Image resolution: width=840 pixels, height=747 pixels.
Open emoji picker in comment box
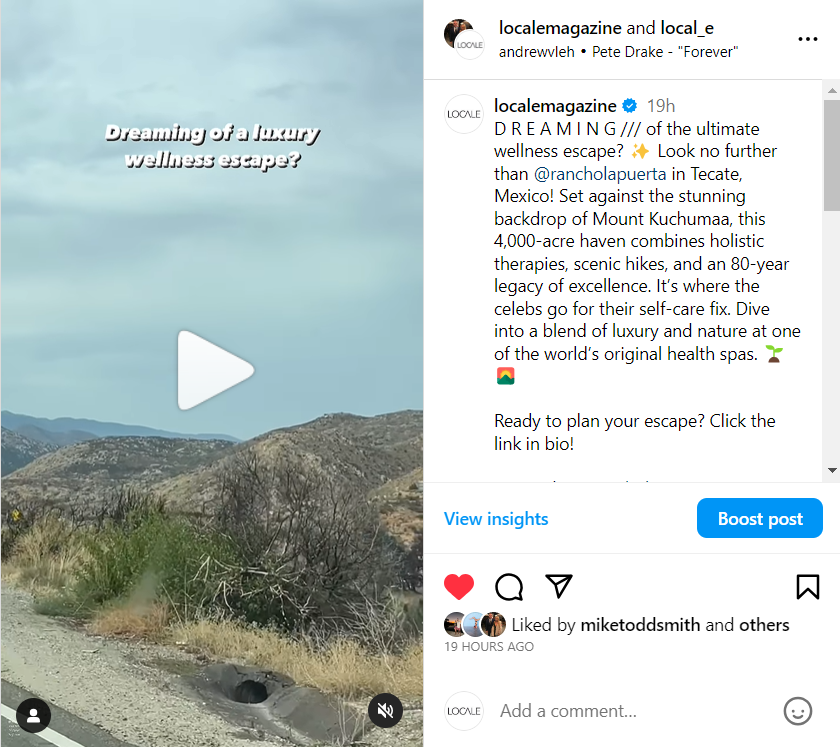click(x=798, y=711)
